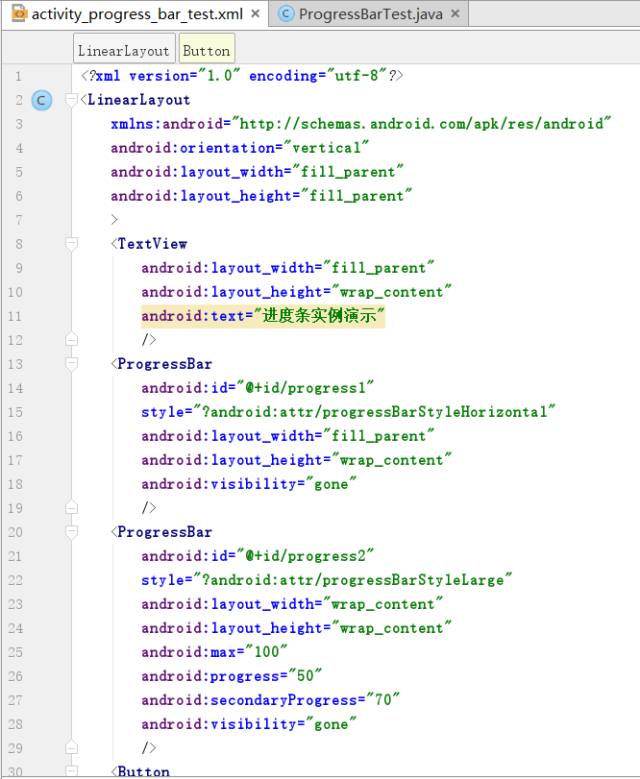Click the XML file icon on activity_progress_bar_test.xml tab
640x779 pixels.
tap(19, 13)
